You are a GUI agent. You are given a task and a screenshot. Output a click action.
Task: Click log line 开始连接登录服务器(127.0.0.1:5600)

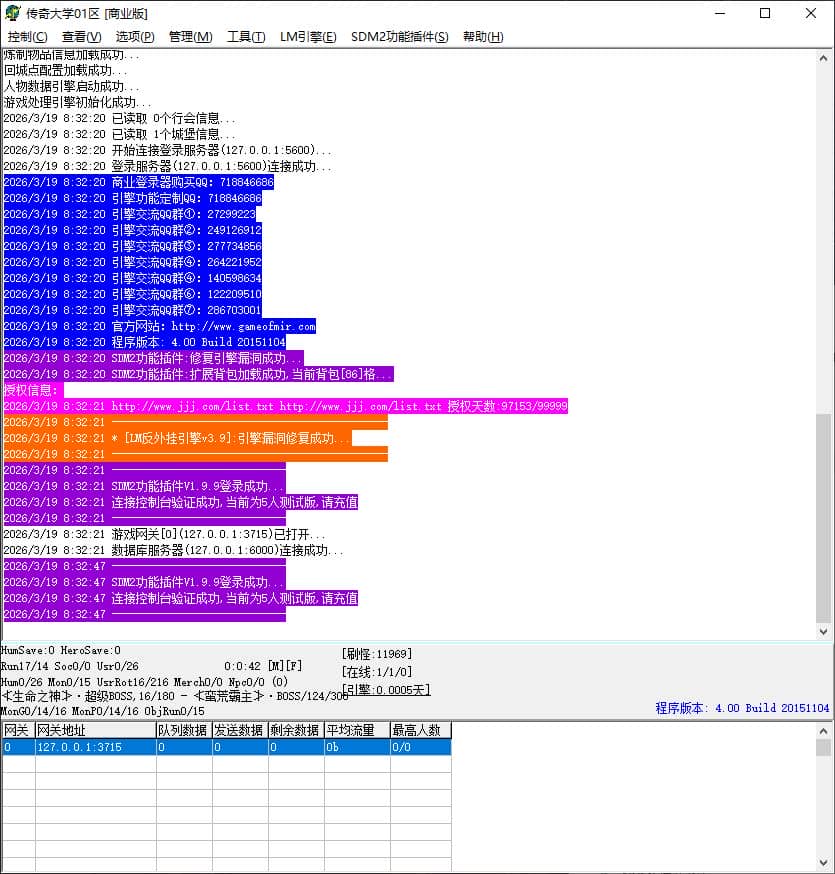point(167,150)
